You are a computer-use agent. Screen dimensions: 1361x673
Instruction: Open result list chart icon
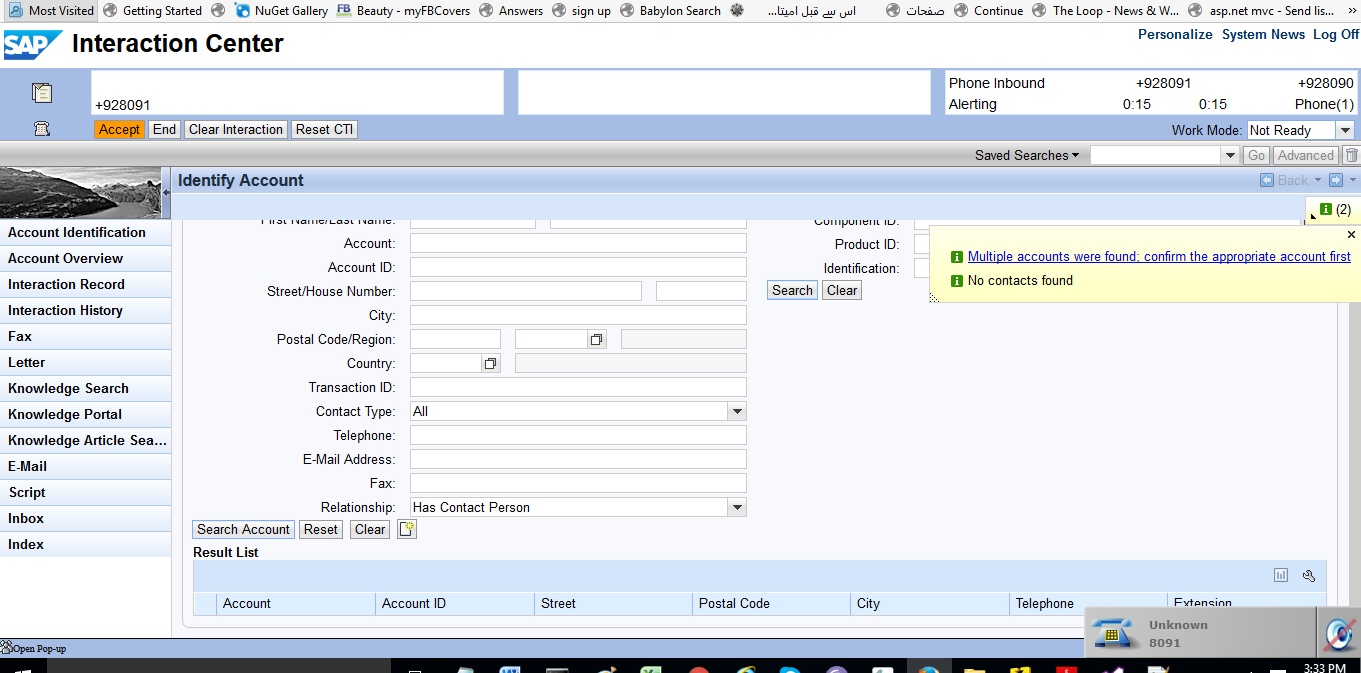(x=1280, y=575)
